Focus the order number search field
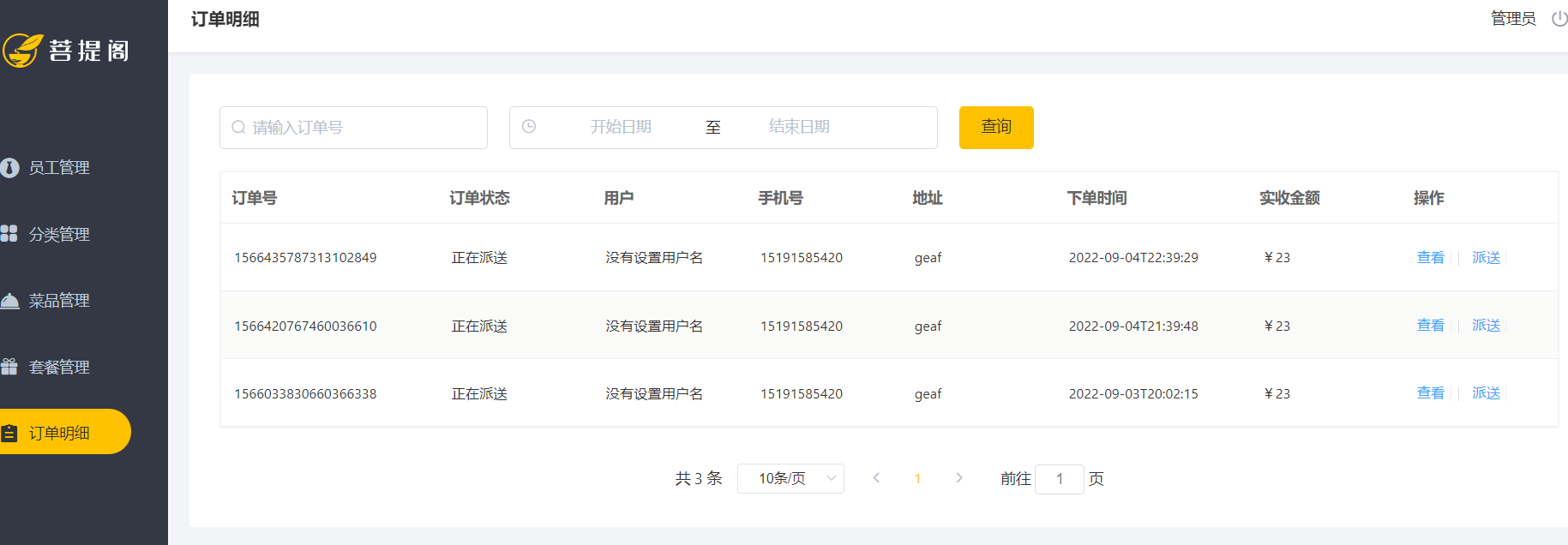 [353, 128]
